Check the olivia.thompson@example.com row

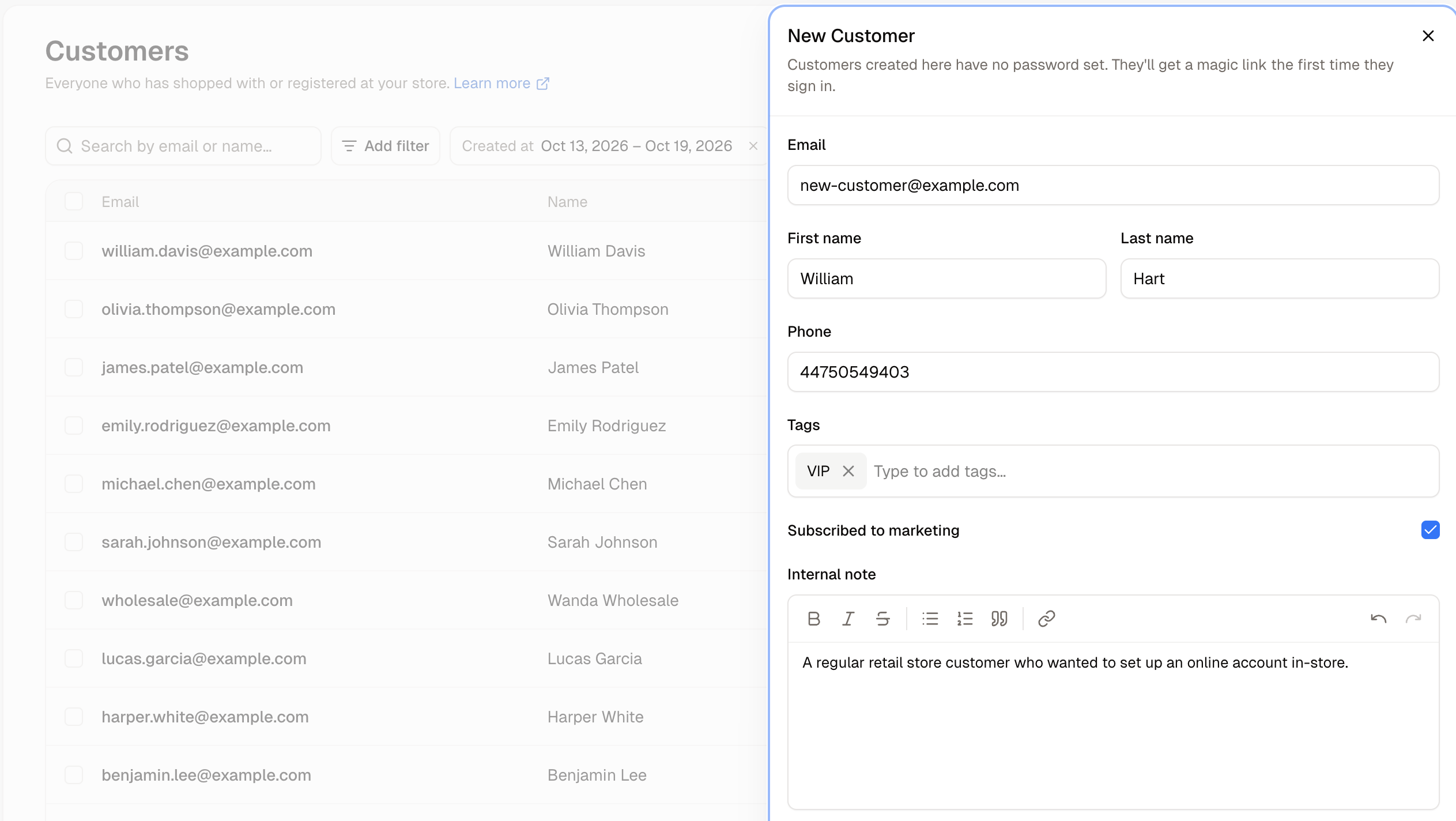click(74, 309)
